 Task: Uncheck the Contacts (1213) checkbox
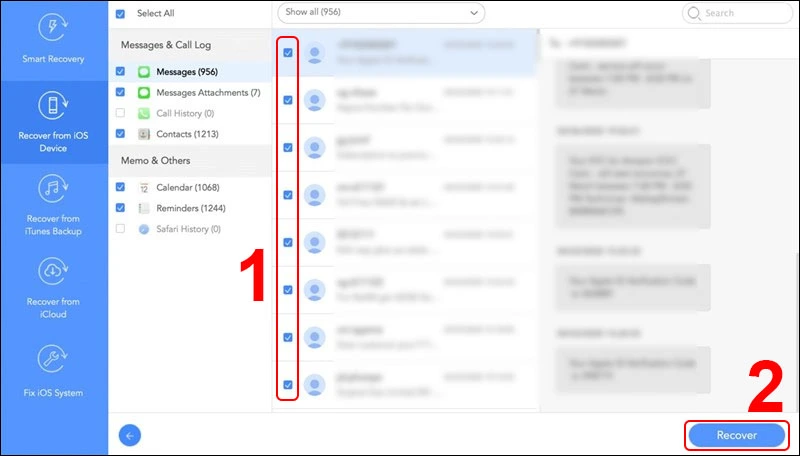[x=120, y=134]
